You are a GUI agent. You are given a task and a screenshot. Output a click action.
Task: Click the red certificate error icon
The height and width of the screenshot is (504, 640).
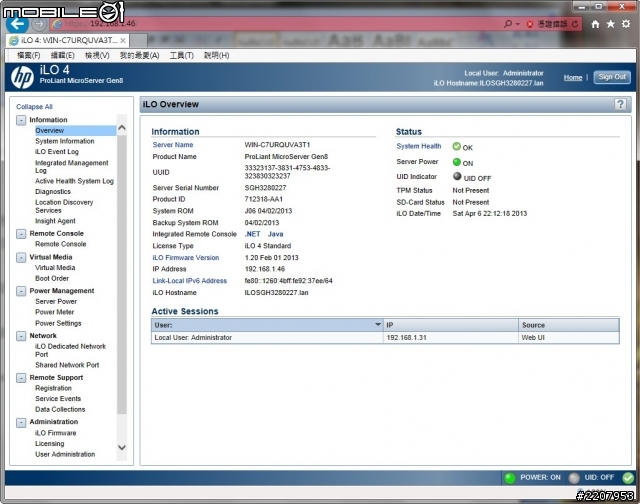[530, 24]
